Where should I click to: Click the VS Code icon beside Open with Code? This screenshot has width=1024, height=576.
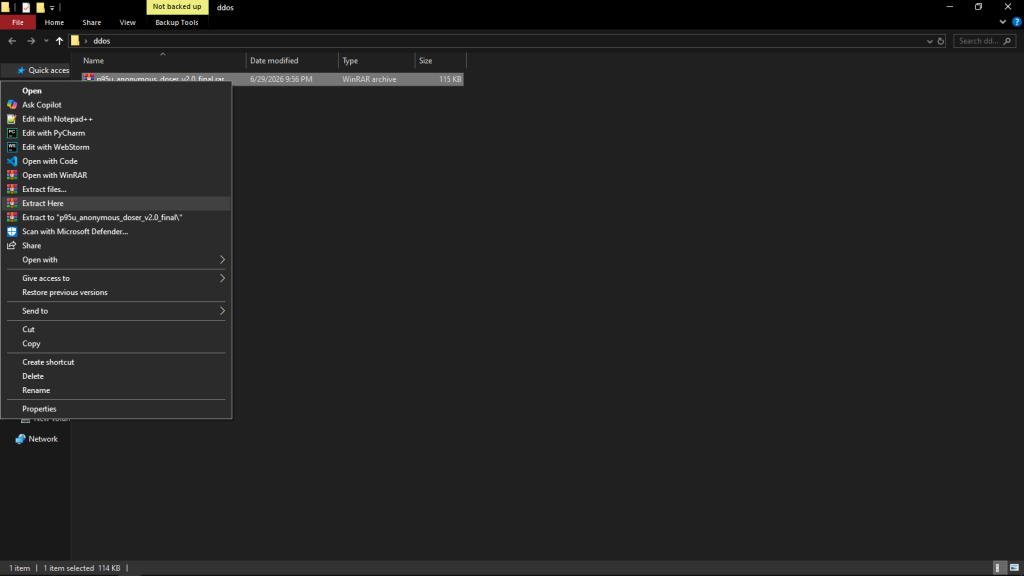click(12, 161)
